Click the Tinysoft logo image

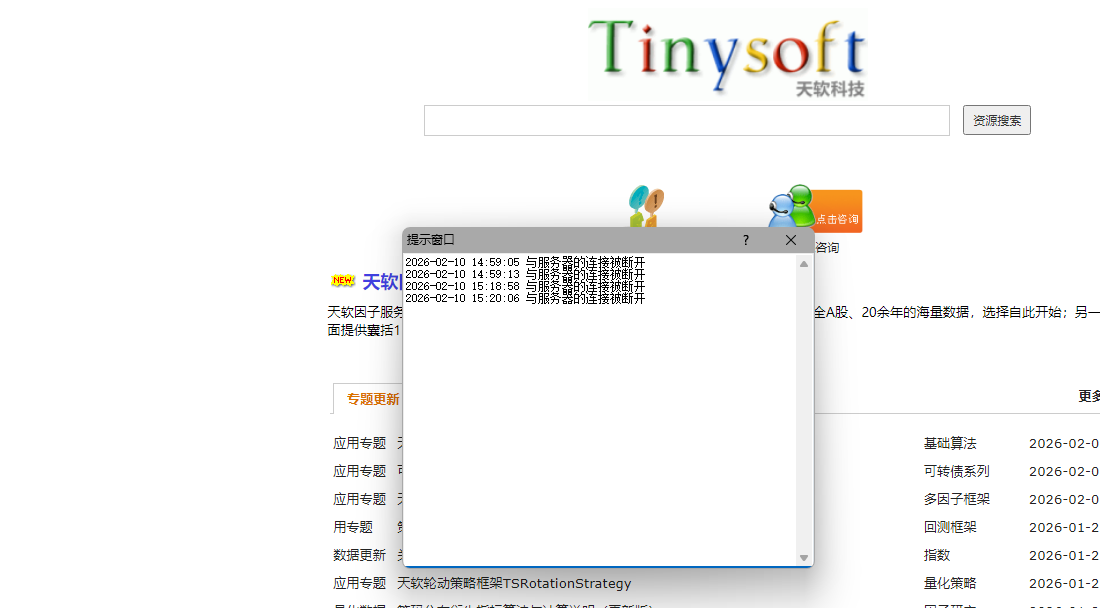point(727,55)
